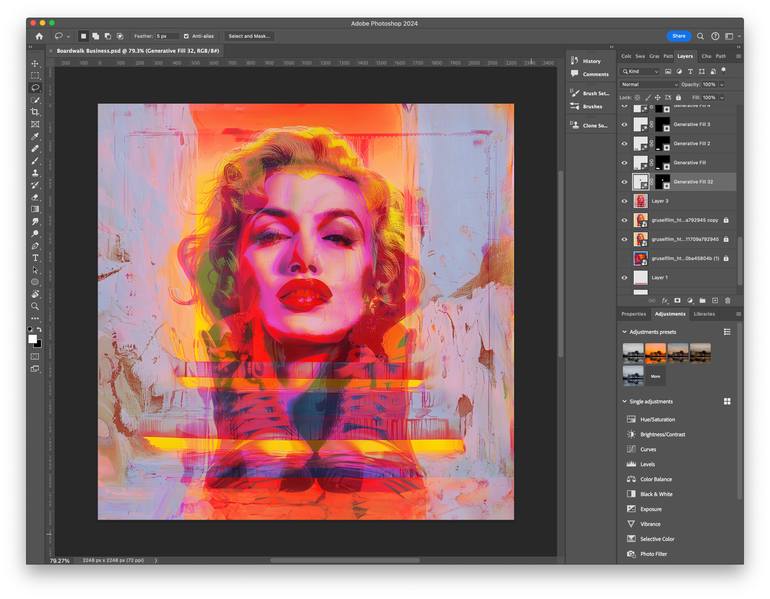Click the Share button
Viewport: 770px width, 599px height.
pos(679,36)
